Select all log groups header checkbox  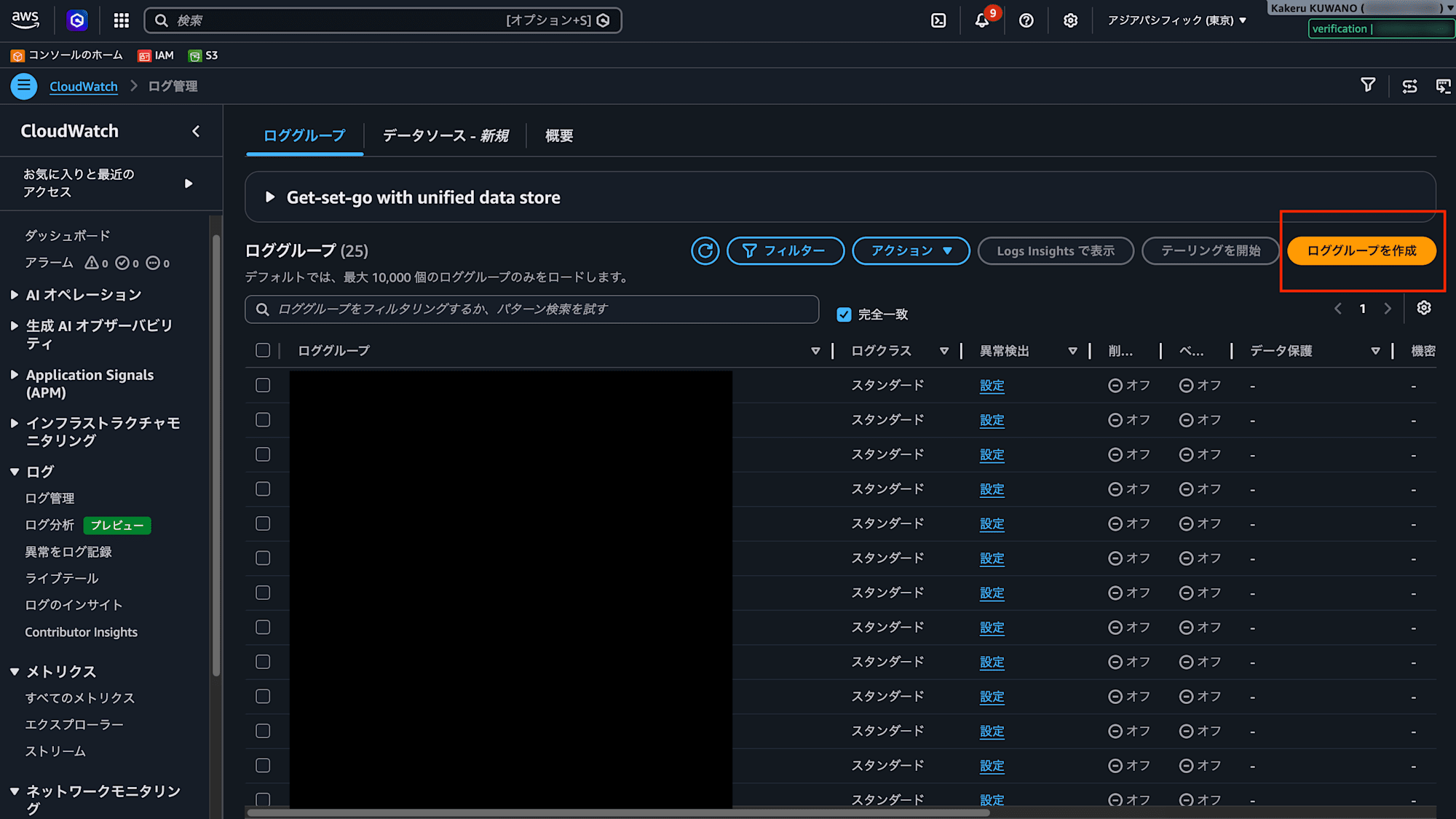[263, 350]
